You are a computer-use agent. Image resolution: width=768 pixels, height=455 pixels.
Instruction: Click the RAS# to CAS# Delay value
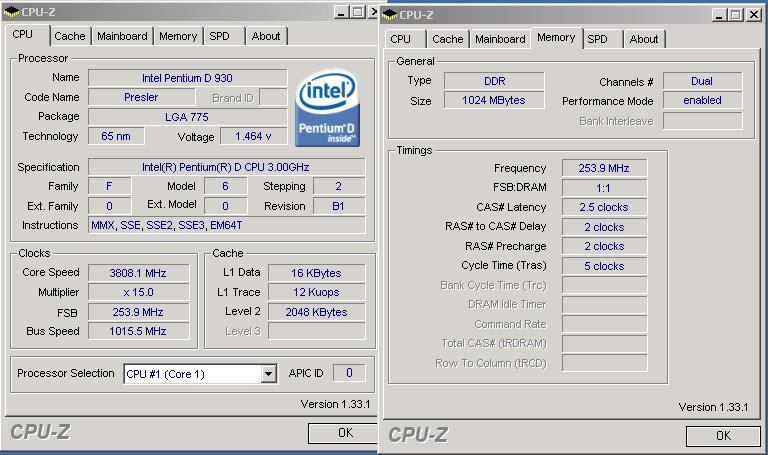[x=604, y=227]
